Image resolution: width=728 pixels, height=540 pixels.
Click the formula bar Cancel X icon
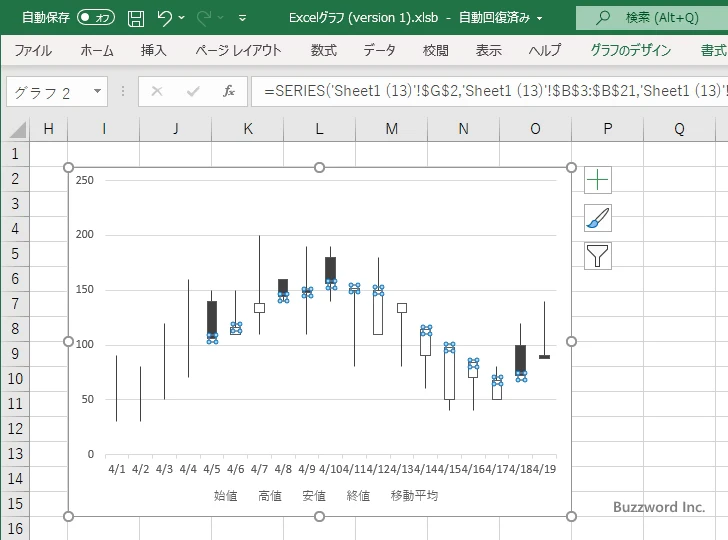pos(157,91)
